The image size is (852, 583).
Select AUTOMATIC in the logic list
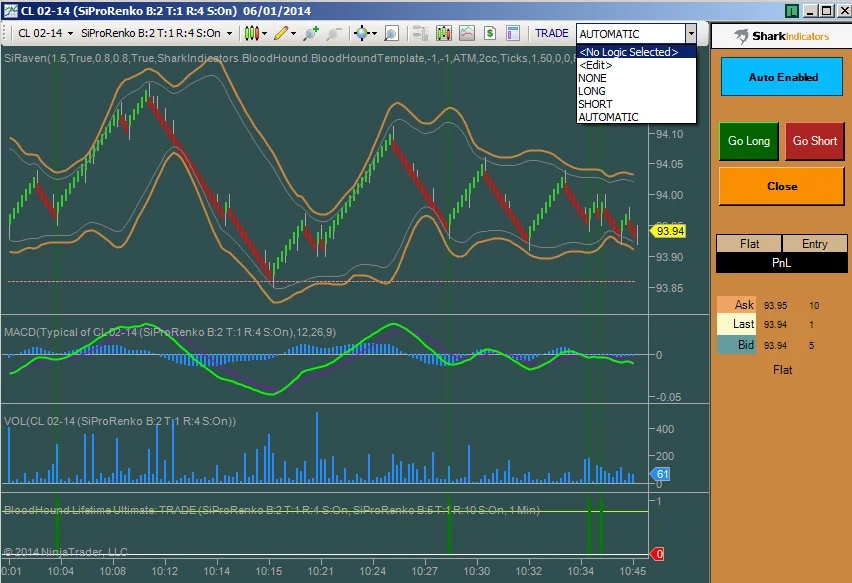point(636,117)
